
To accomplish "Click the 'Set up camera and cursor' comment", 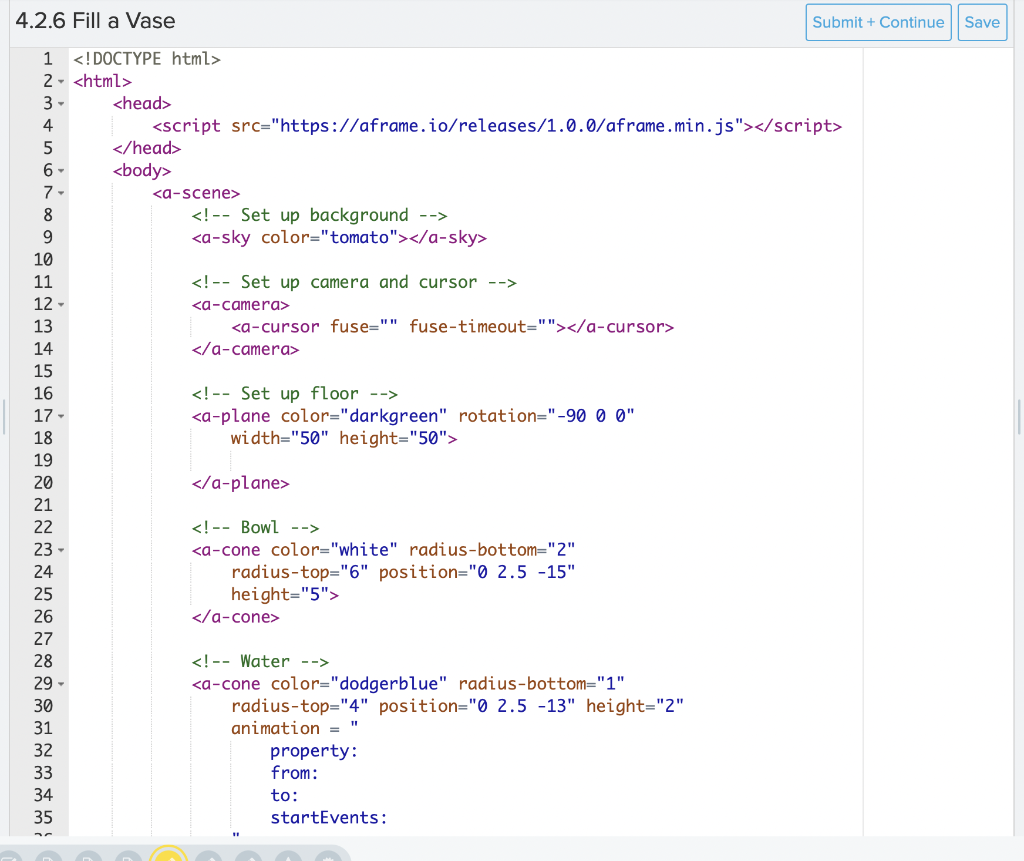I will click(354, 282).
